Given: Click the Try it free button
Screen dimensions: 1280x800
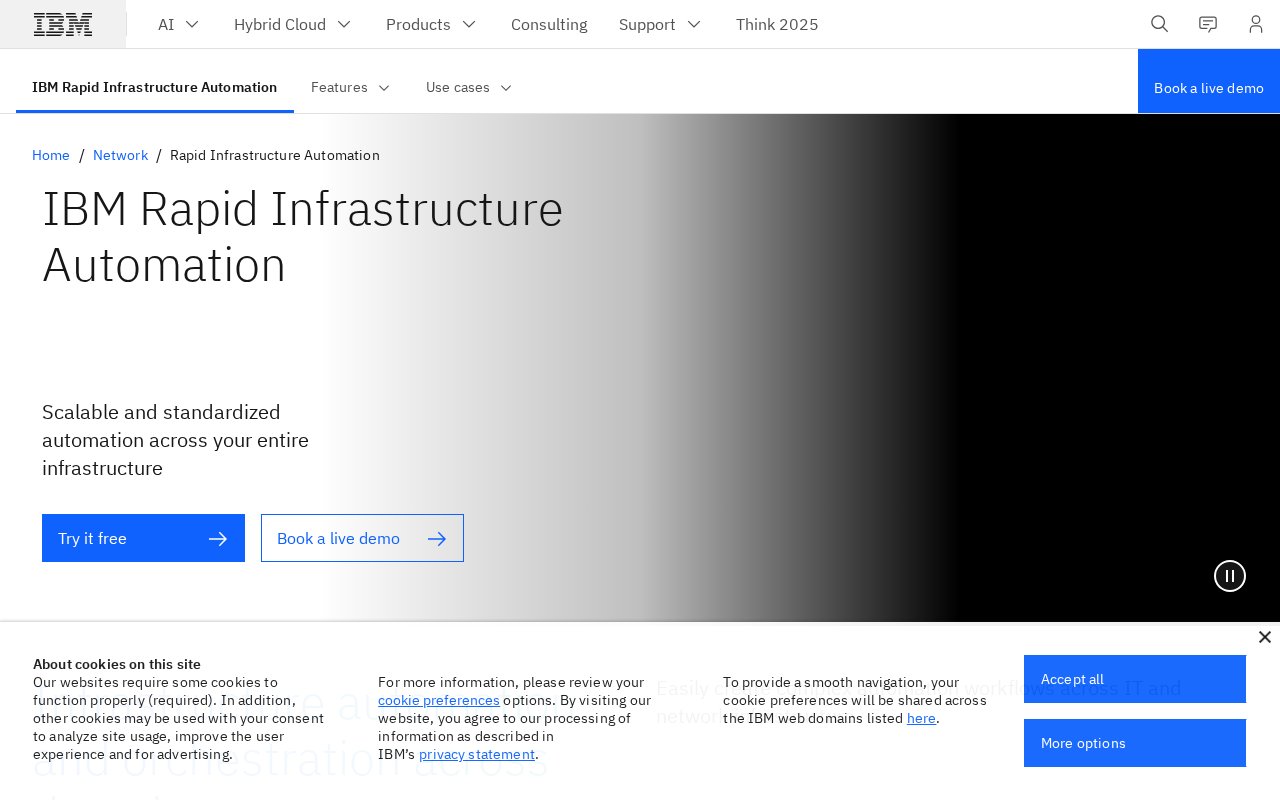Looking at the screenshot, I should (x=143, y=538).
